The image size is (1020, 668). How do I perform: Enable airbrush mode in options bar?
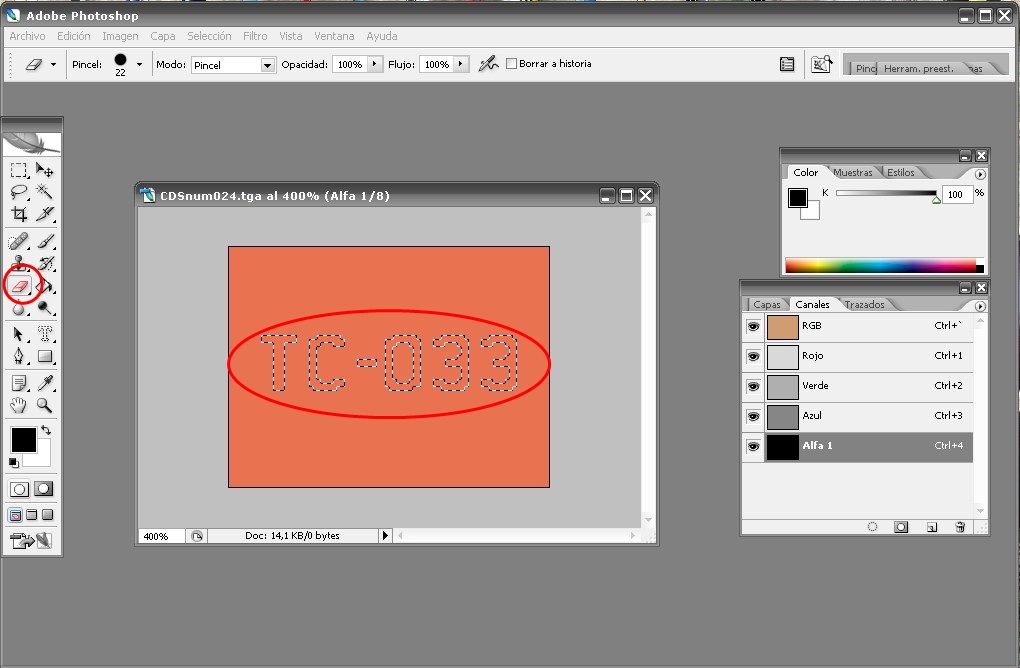coord(489,64)
